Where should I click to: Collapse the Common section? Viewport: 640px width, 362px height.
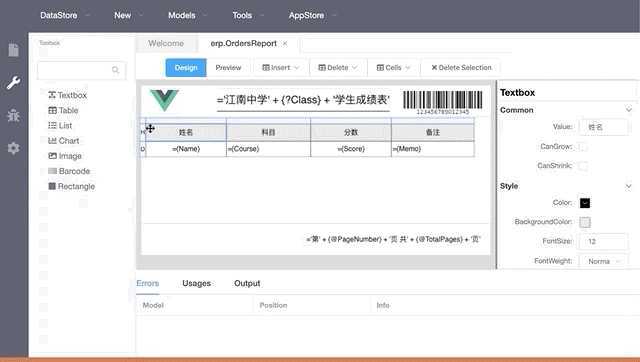tap(629, 110)
